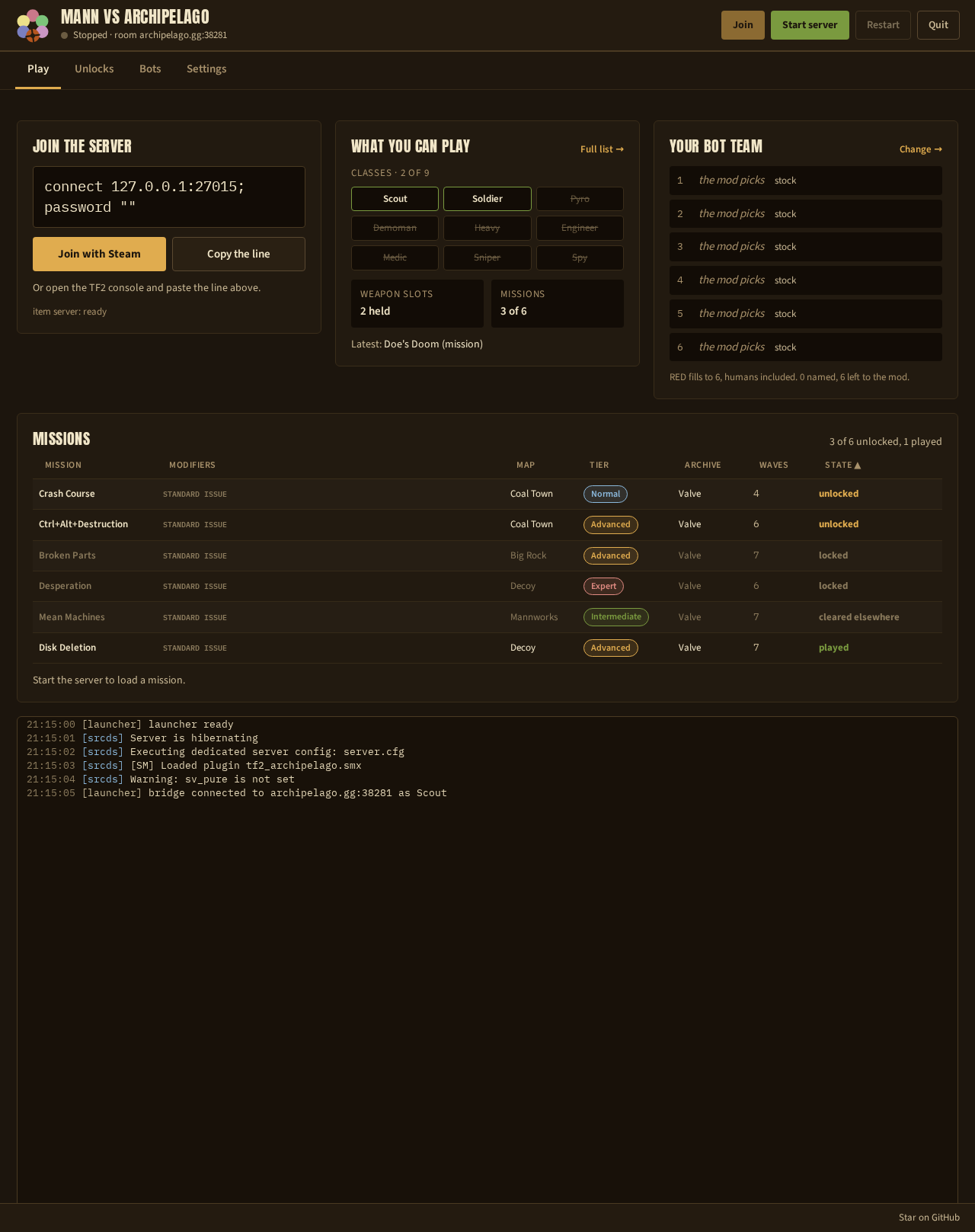This screenshot has width=975, height=1232.
Task: Quit the launcher
Action: click(938, 25)
